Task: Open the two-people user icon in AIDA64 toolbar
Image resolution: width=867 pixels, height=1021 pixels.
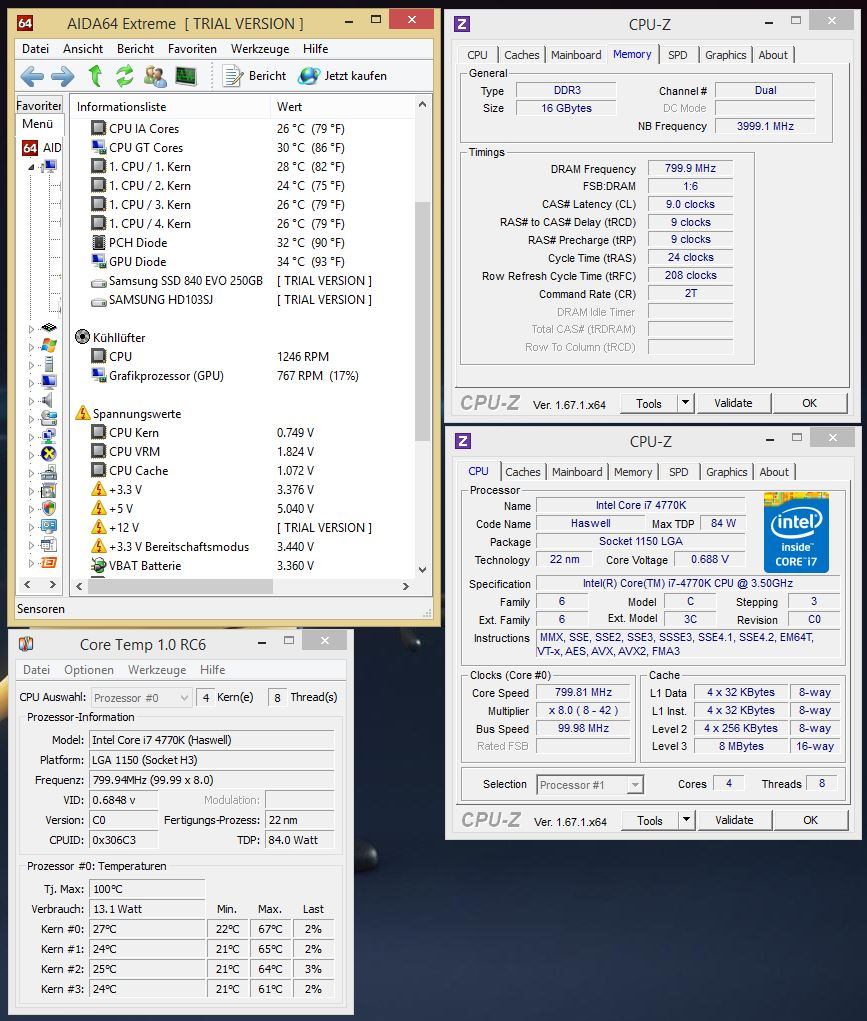Action: coord(155,76)
